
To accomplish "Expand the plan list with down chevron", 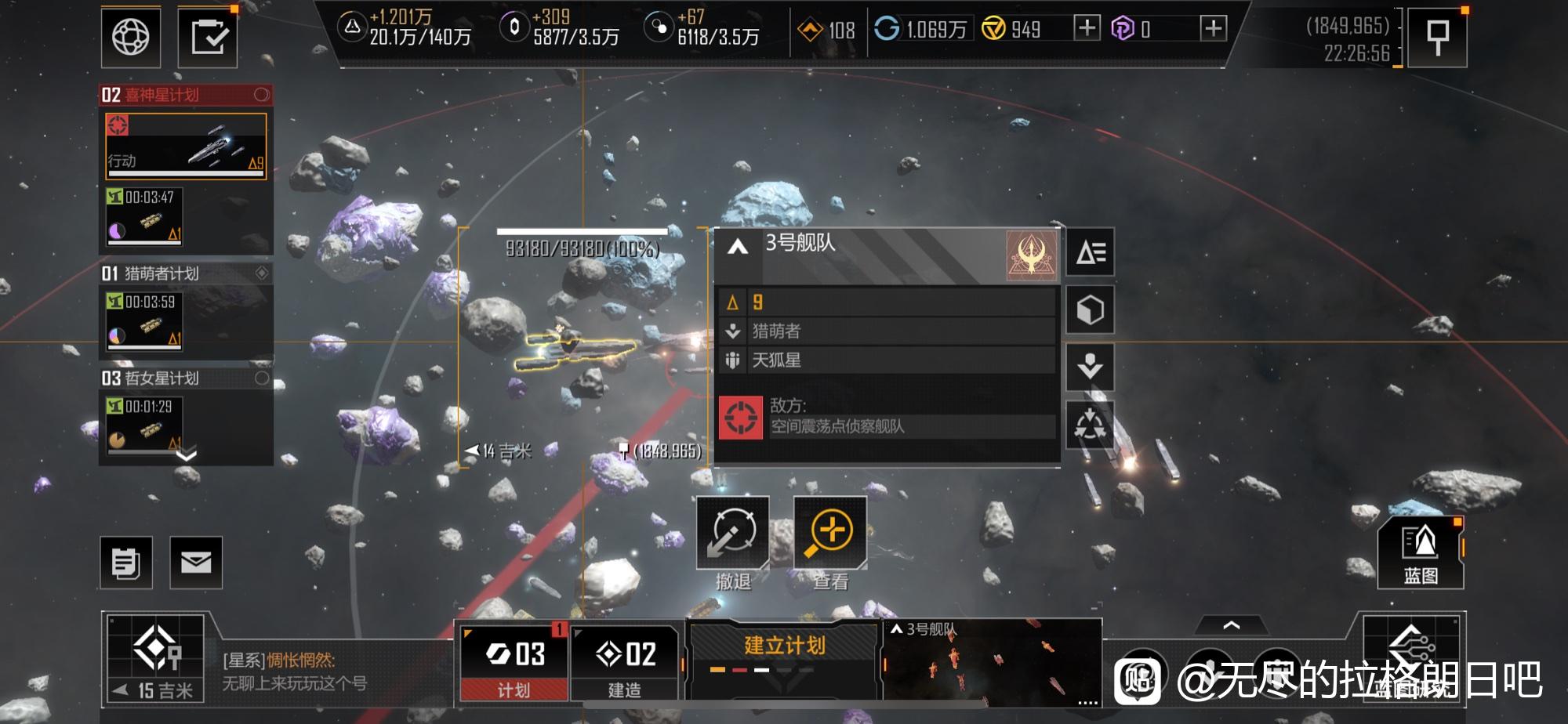I will tap(187, 454).
